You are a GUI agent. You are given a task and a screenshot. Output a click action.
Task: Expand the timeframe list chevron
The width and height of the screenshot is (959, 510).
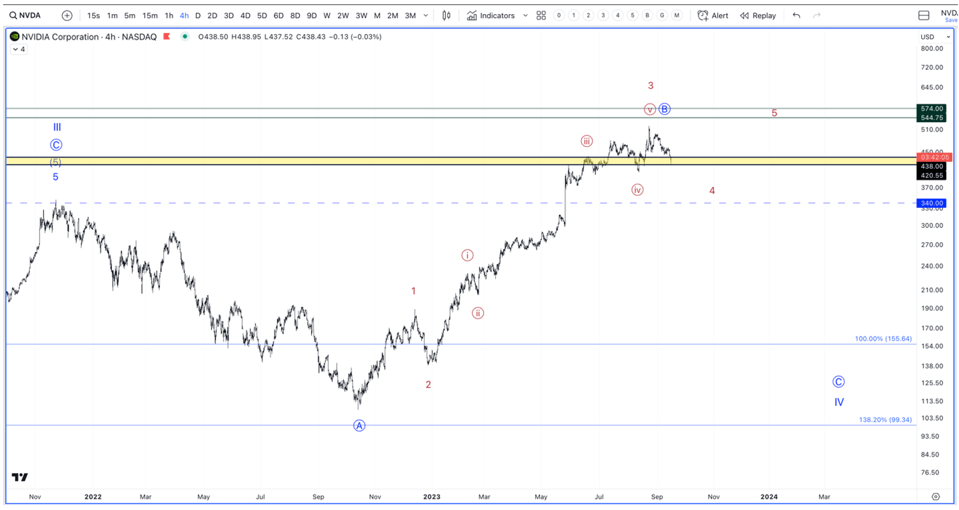[426, 15]
